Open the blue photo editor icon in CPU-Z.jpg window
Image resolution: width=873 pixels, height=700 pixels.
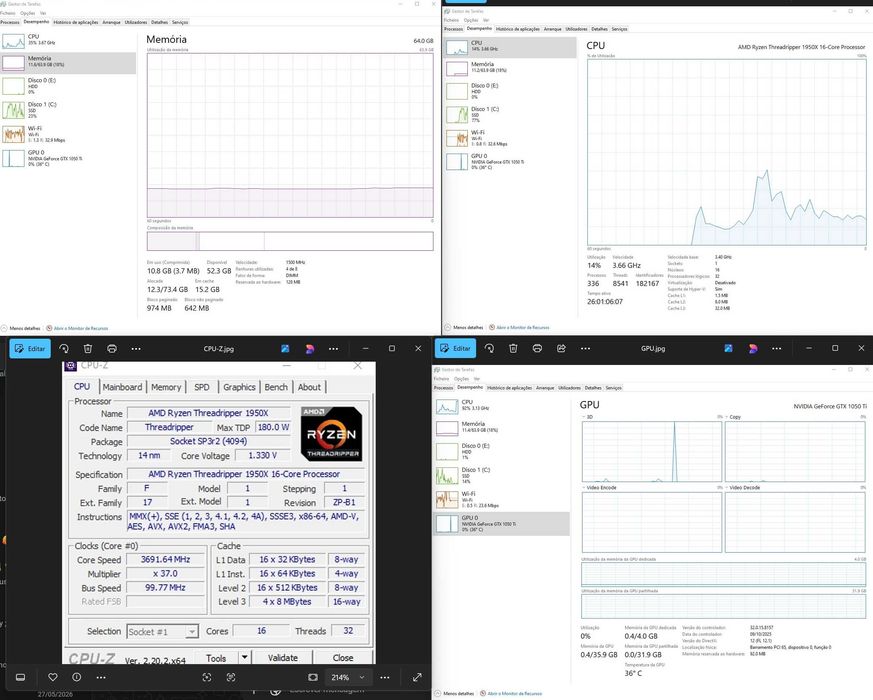tap(285, 349)
